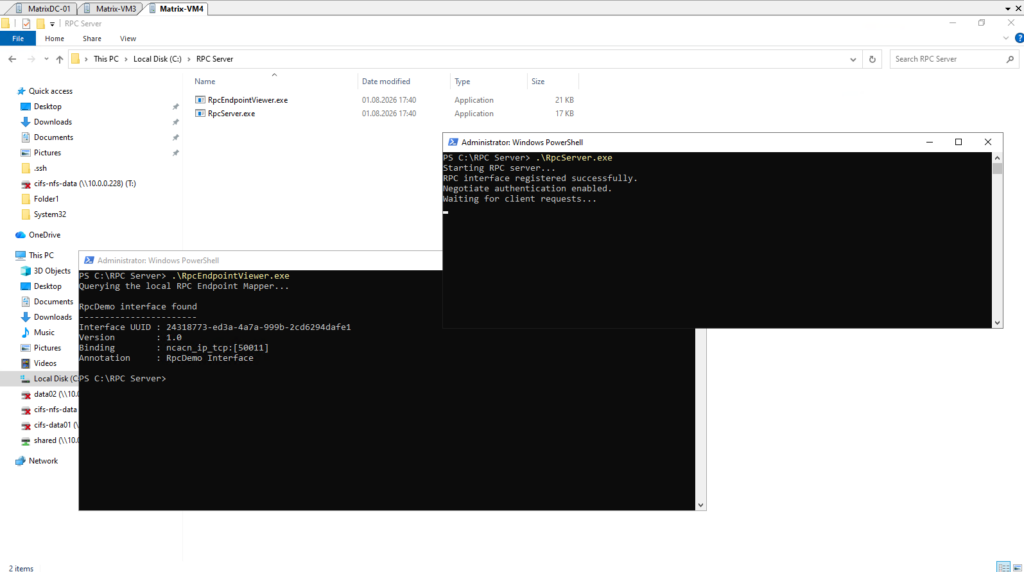1024x572 pixels.
Task: Sort files by Size column
Action: 538,81
